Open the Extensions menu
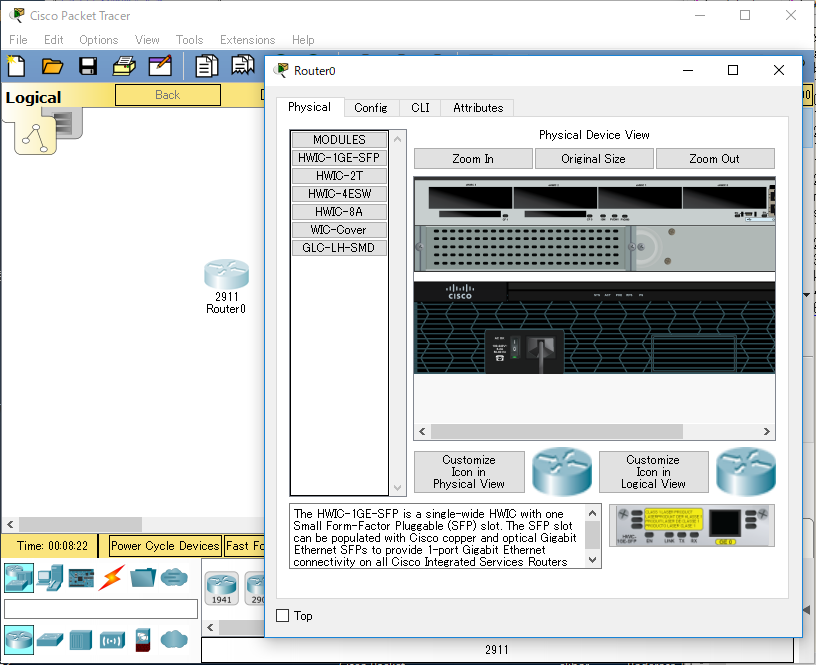The image size is (816, 665). tap(247, 40)
